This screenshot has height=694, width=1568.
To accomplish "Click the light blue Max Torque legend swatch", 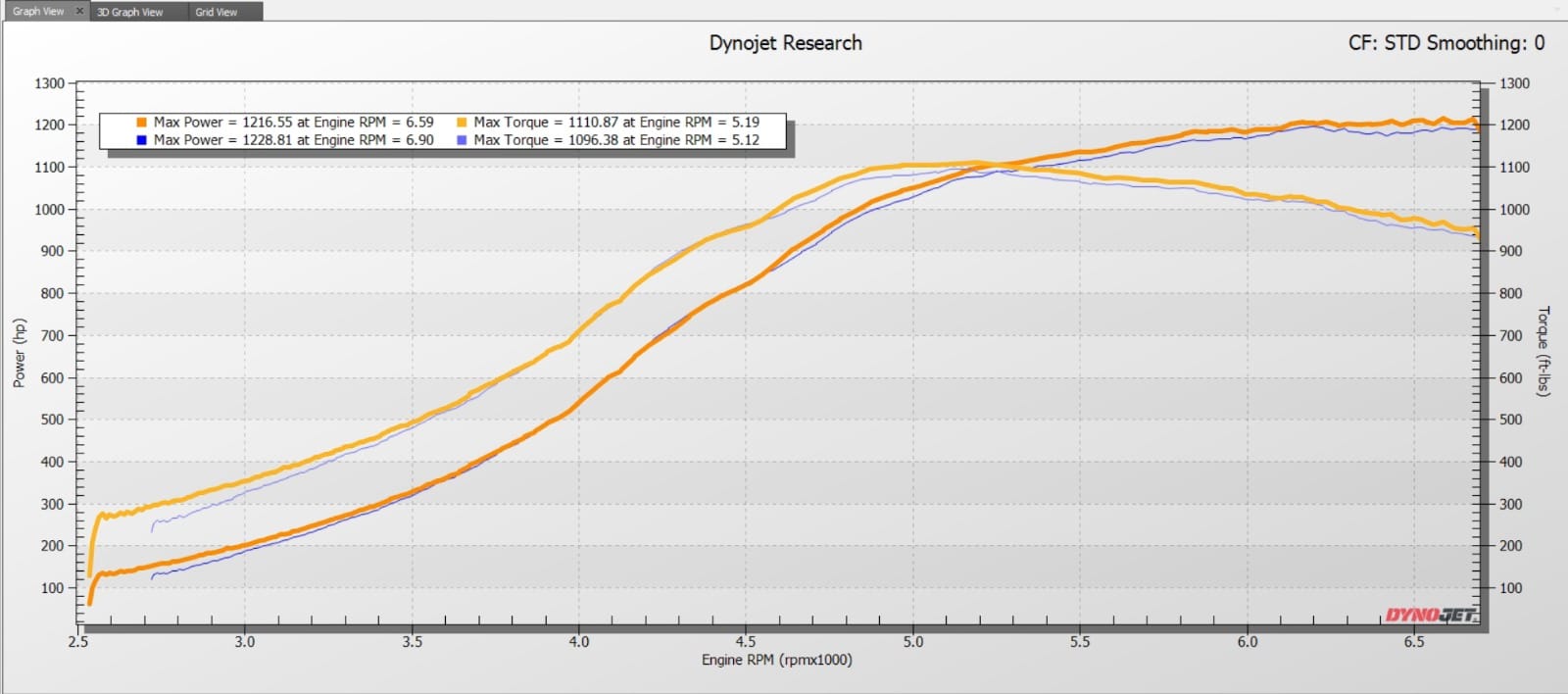I will pos(462,140).
